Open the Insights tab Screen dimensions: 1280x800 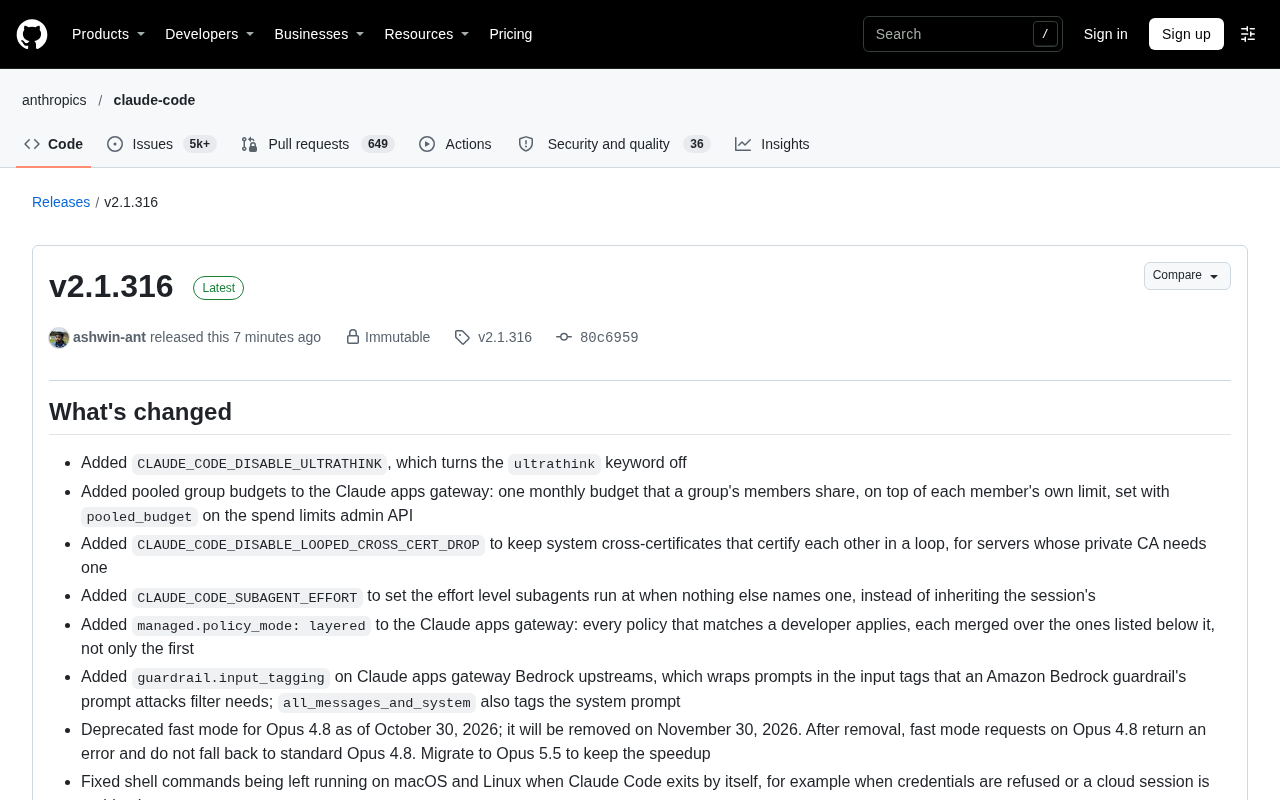pos(772,144)
